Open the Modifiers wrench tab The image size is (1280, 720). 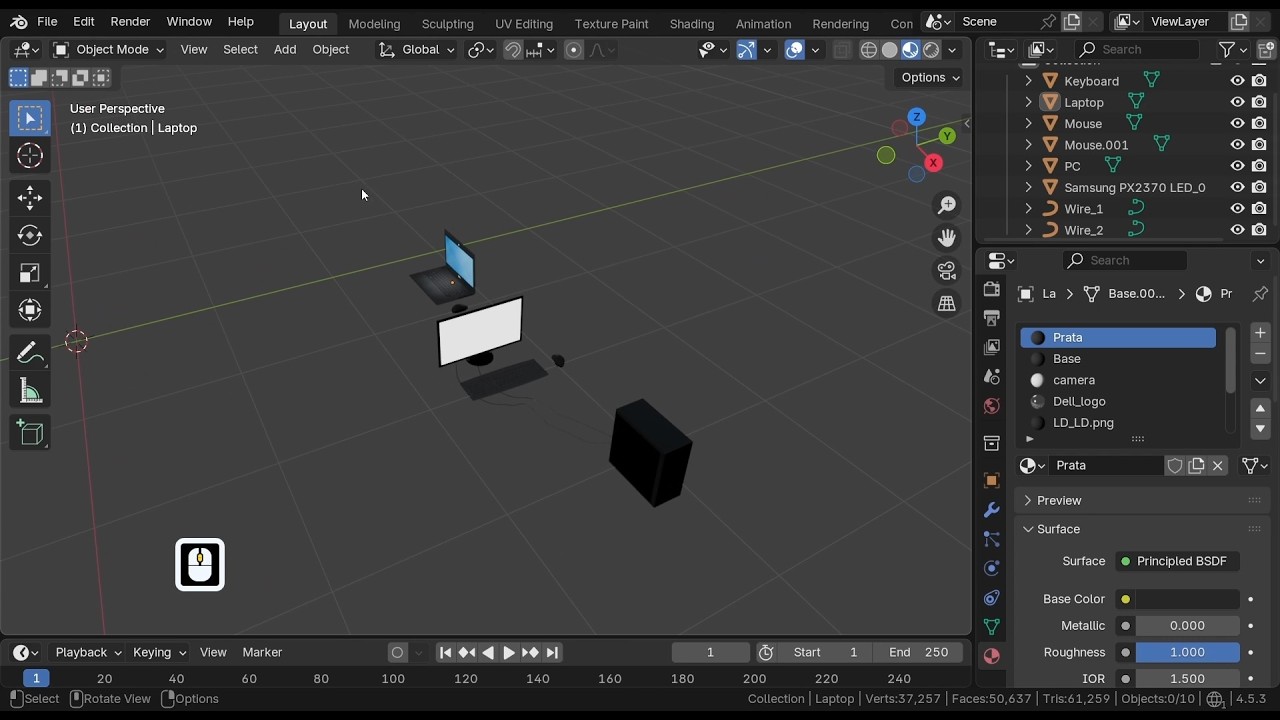[x=991, y=510]
